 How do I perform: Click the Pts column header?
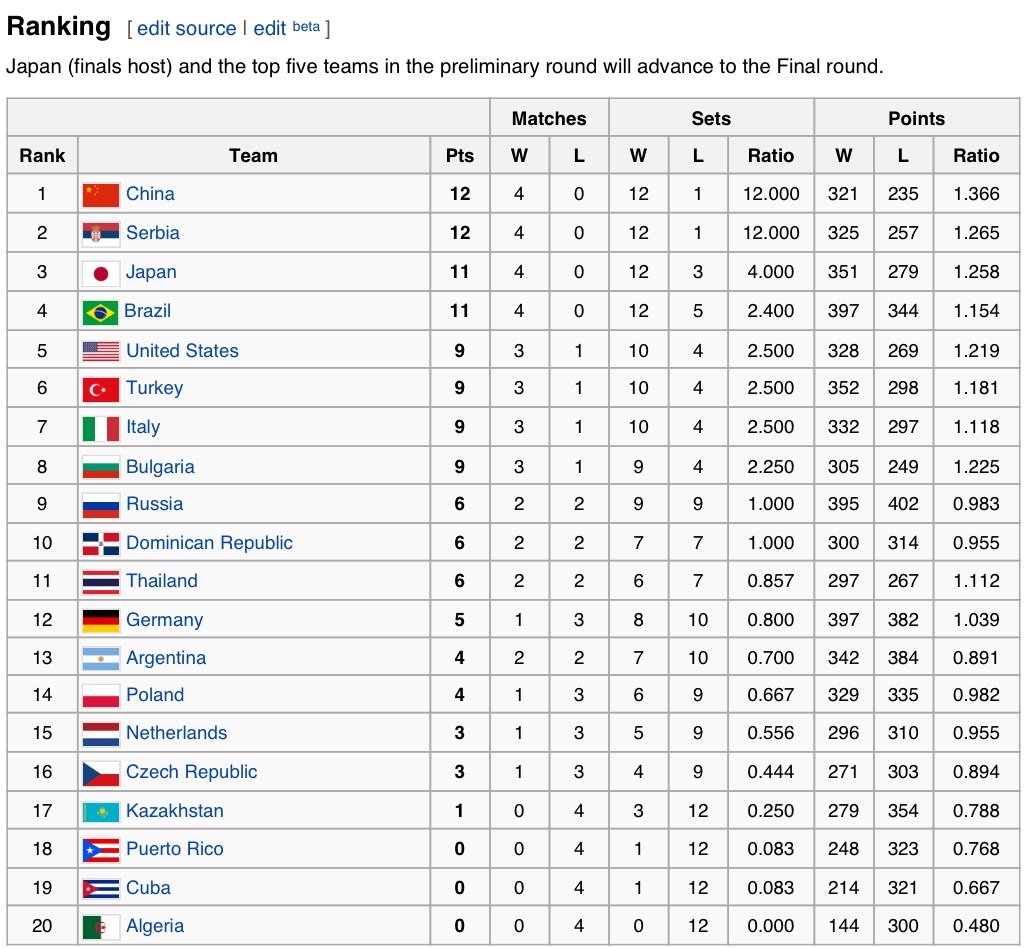pyautogui.click(x=460, y=156)
